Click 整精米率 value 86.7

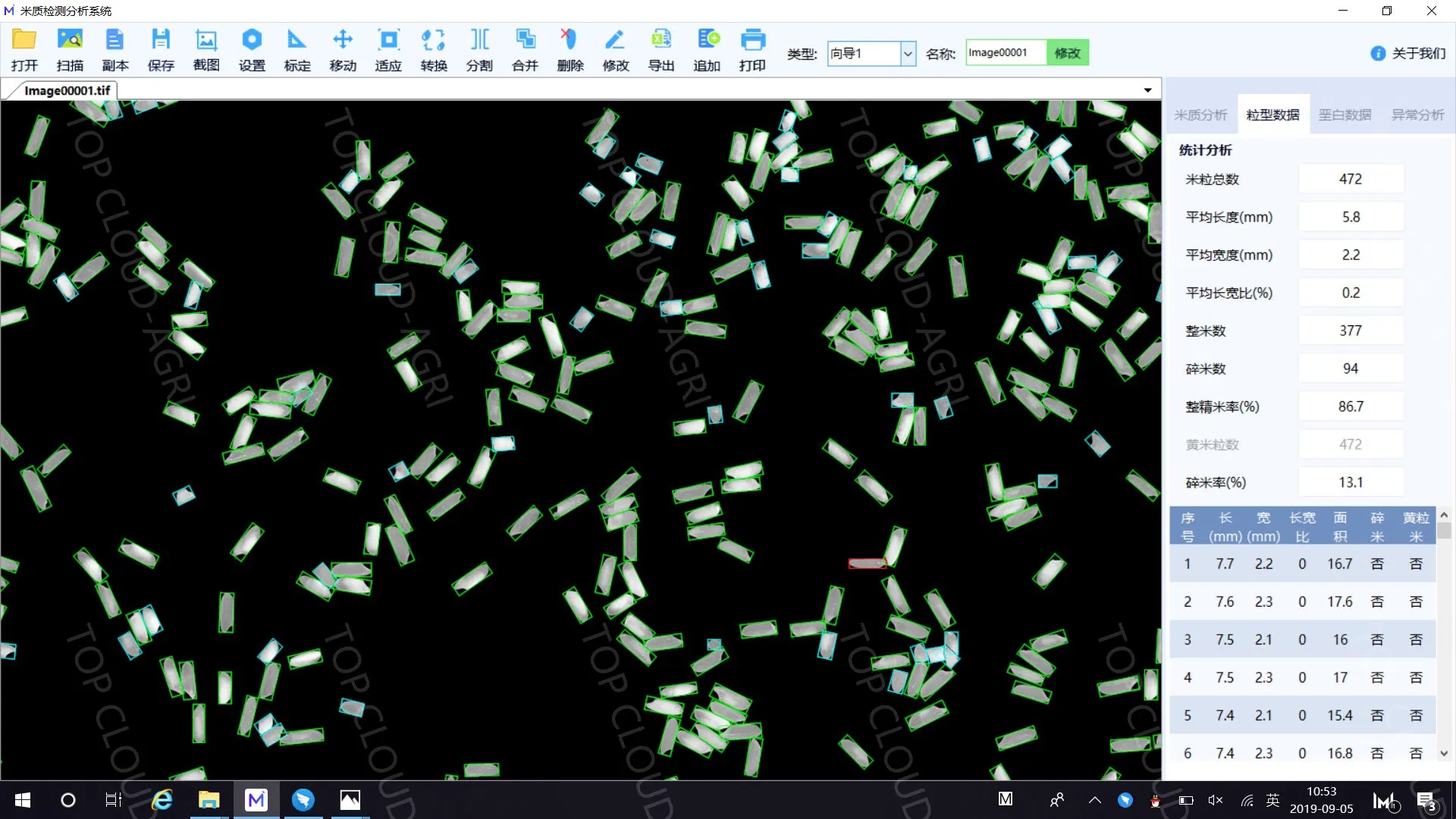click(1351, 406)
